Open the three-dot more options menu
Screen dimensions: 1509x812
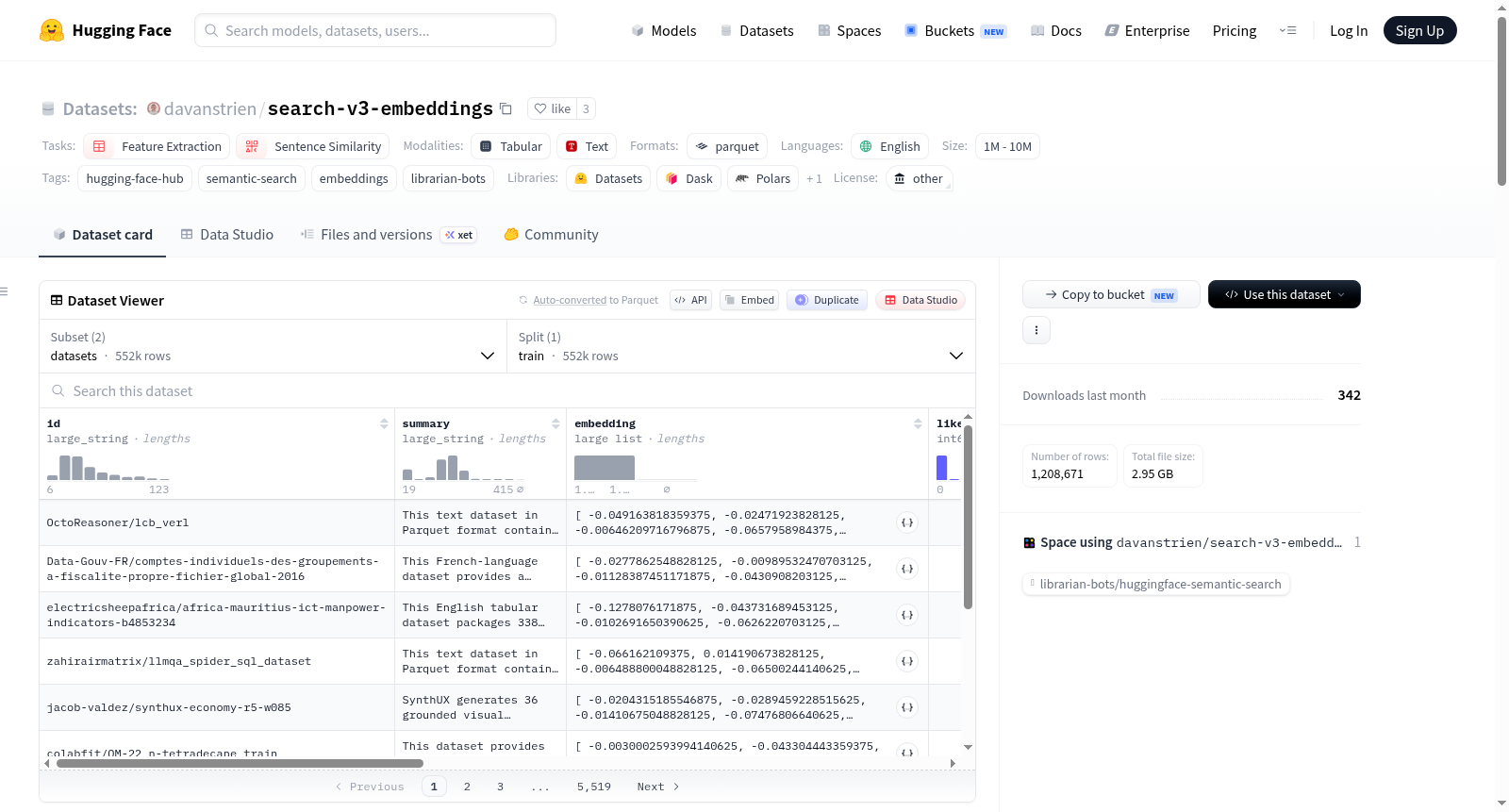point(1036,330)
